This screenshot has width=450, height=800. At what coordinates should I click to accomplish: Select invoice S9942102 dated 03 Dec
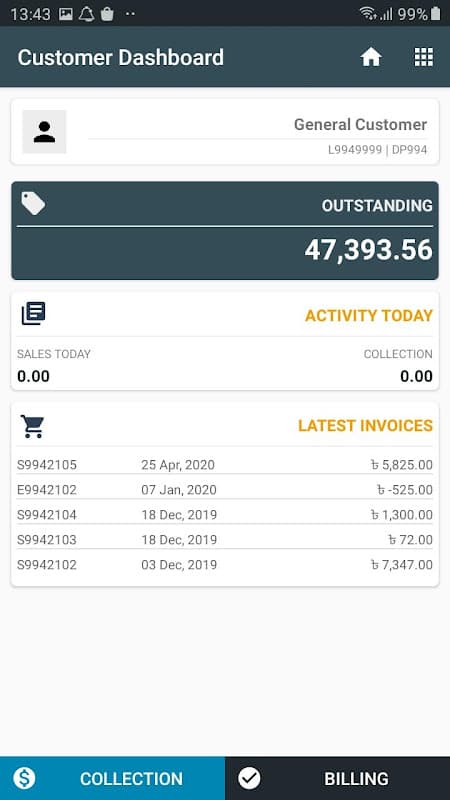(225, 565)
